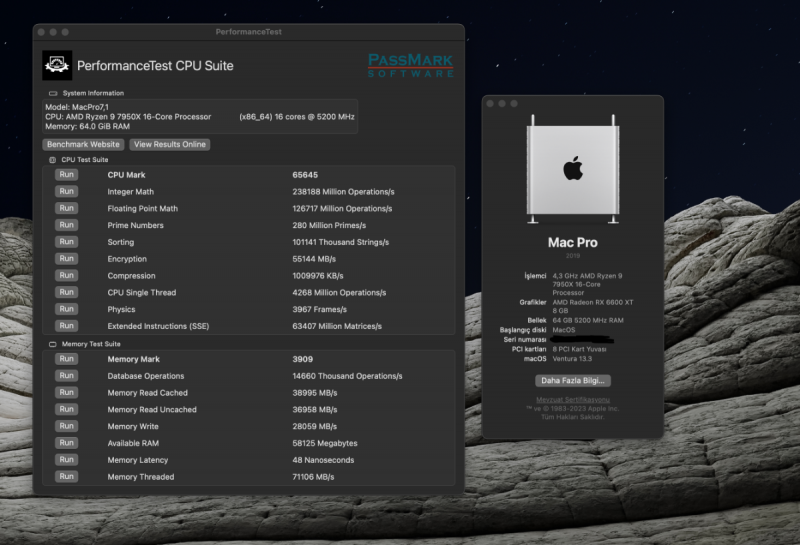The height and width of the screenshot is (545, 800).
Task: Click the PassMark Software logo
Action: click(x=410, y=65)
